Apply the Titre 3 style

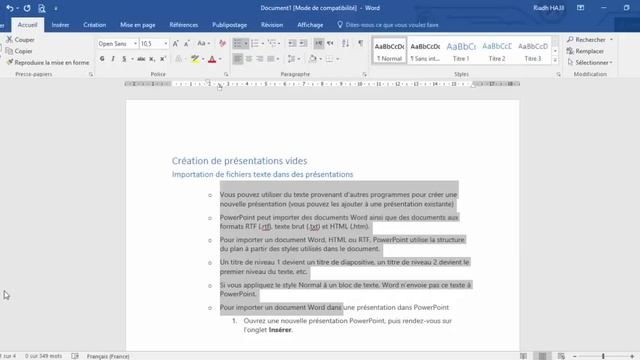click(533, 51)
